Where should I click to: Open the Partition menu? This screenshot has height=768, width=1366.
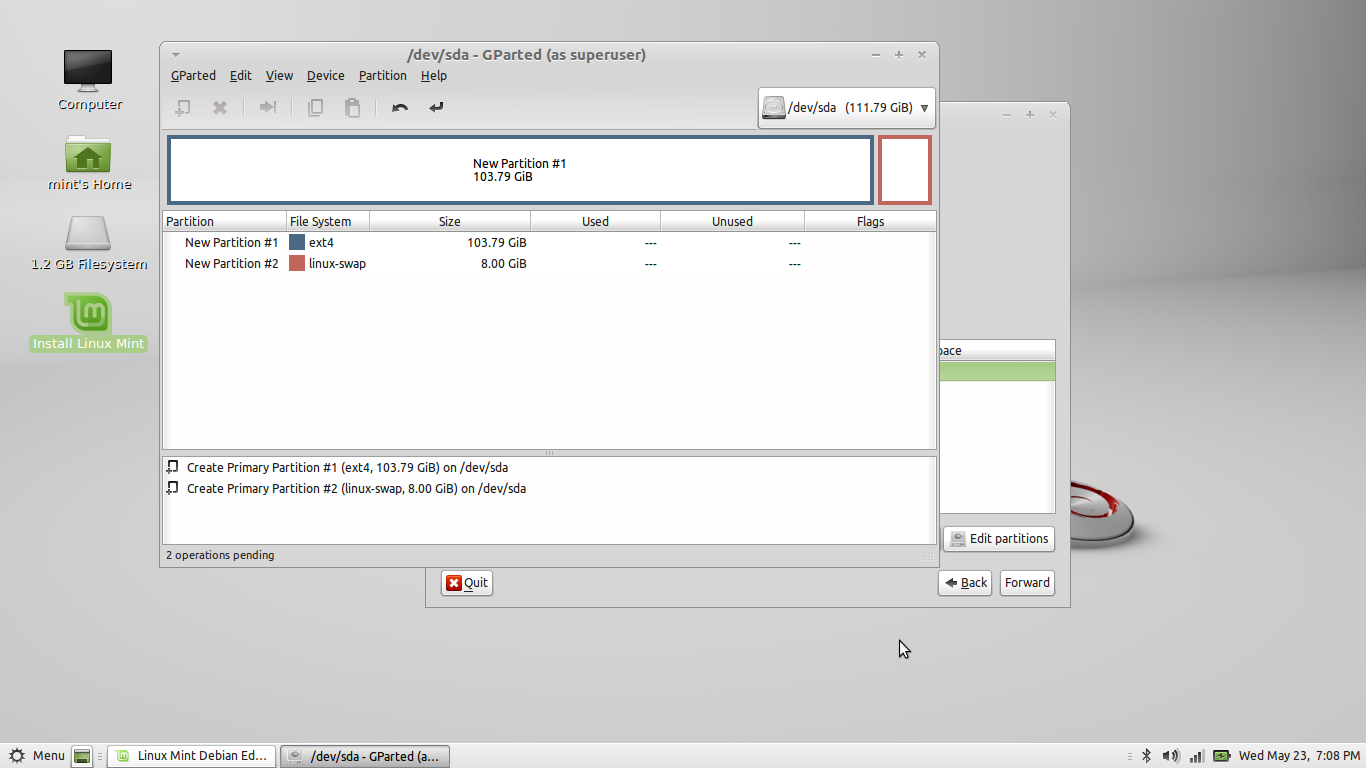(x=382, y=76)
